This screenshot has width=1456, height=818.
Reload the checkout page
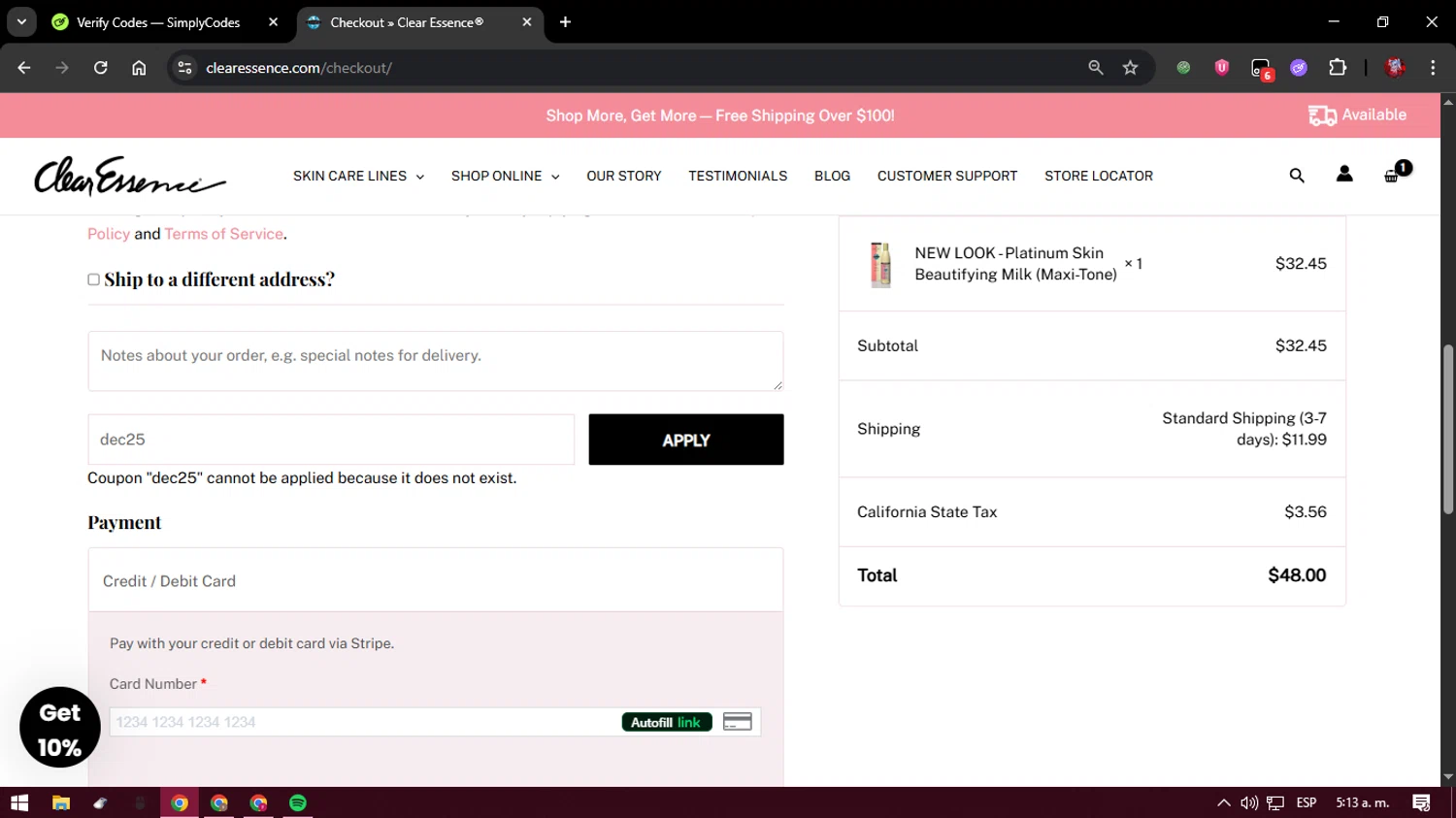101,68
